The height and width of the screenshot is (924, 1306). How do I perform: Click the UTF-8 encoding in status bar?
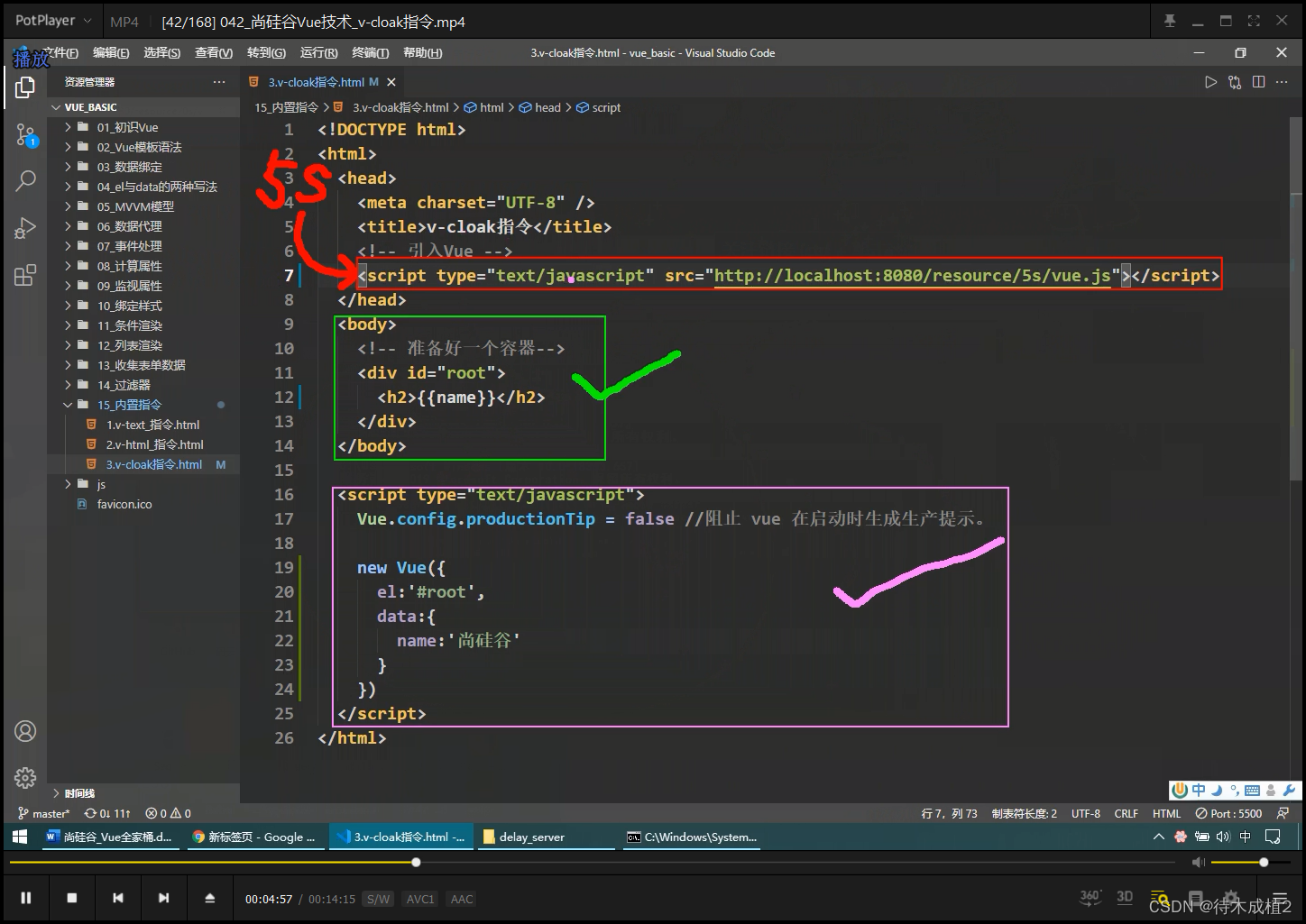(1086, 813)
